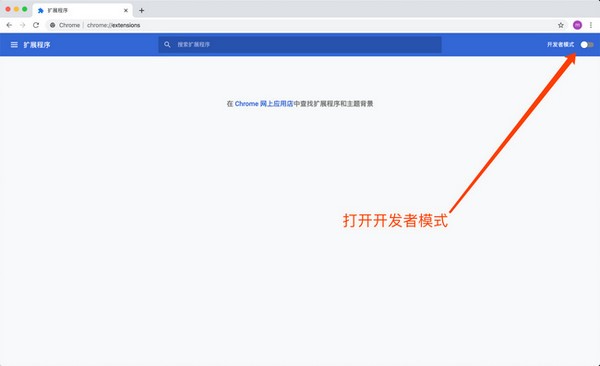Bookmark this page with the star icon
600x366 pixels.
(x=561, y=25)
